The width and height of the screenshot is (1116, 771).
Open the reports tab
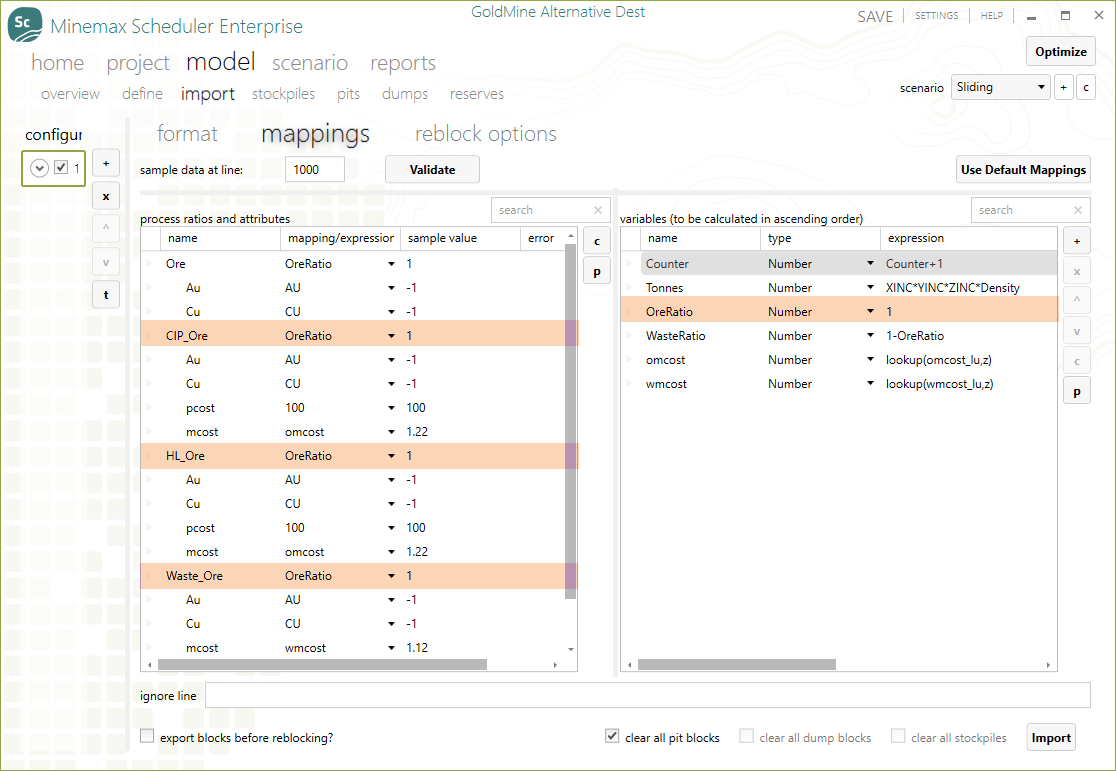pos(403,63)
